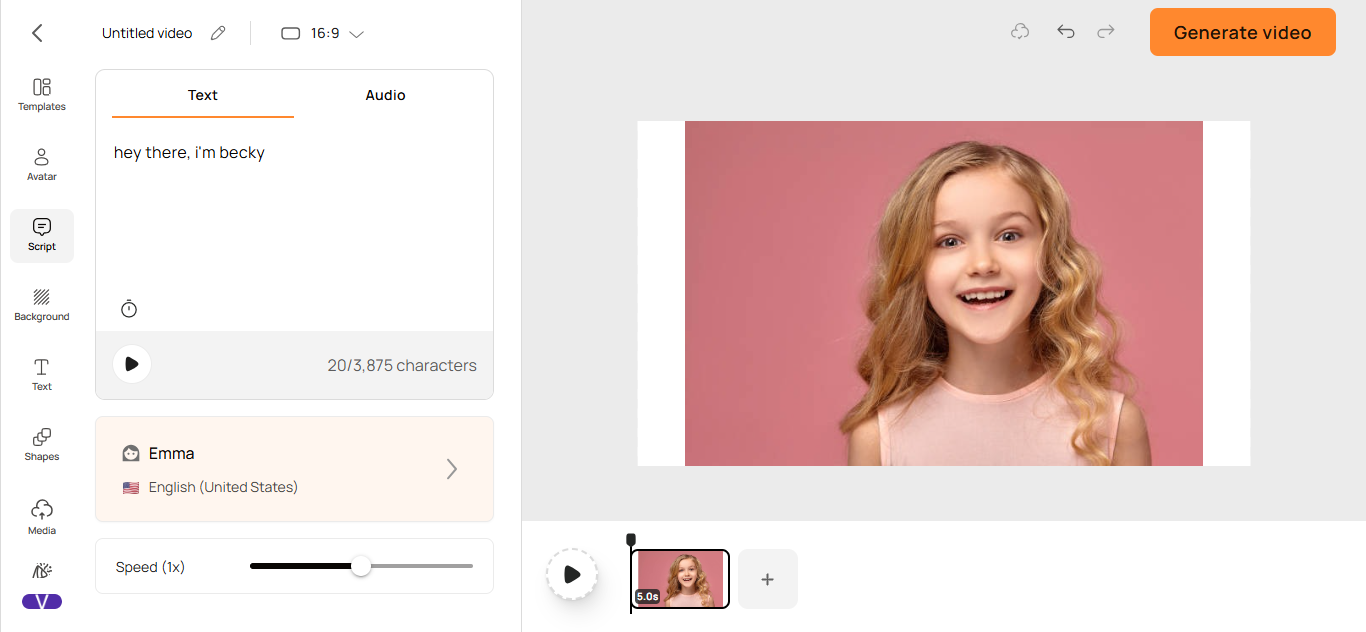Go back with the left arrow
1366x632 pixels.
tap(37, 33)
